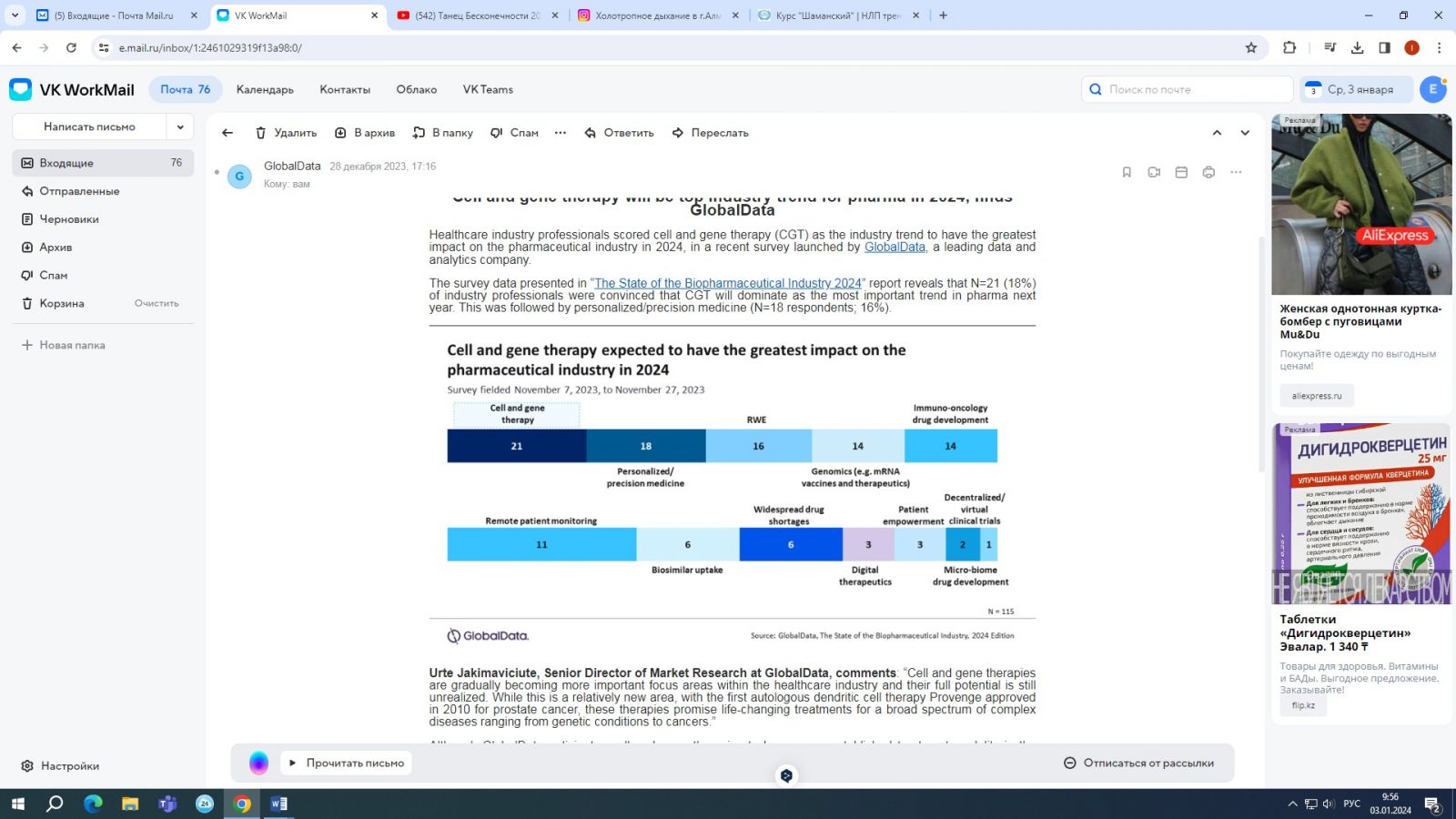1456x819 pixels.
Task: Click the Написать письмо compose button
Action: click(89, 126)
